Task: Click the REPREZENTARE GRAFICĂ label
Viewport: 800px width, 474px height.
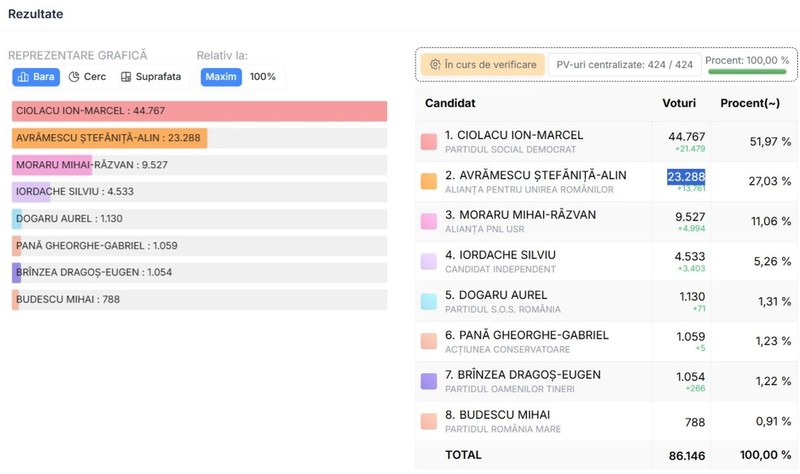Action: click(x=78, y=55)
